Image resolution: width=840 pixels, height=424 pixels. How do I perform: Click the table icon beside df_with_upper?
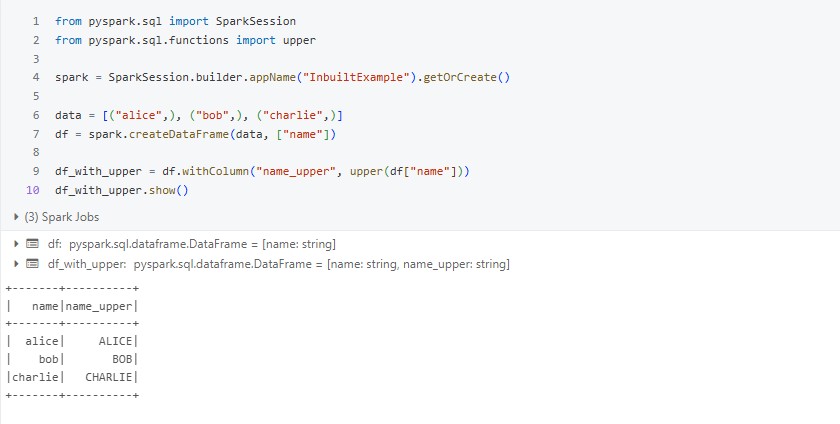coord(33,264)
